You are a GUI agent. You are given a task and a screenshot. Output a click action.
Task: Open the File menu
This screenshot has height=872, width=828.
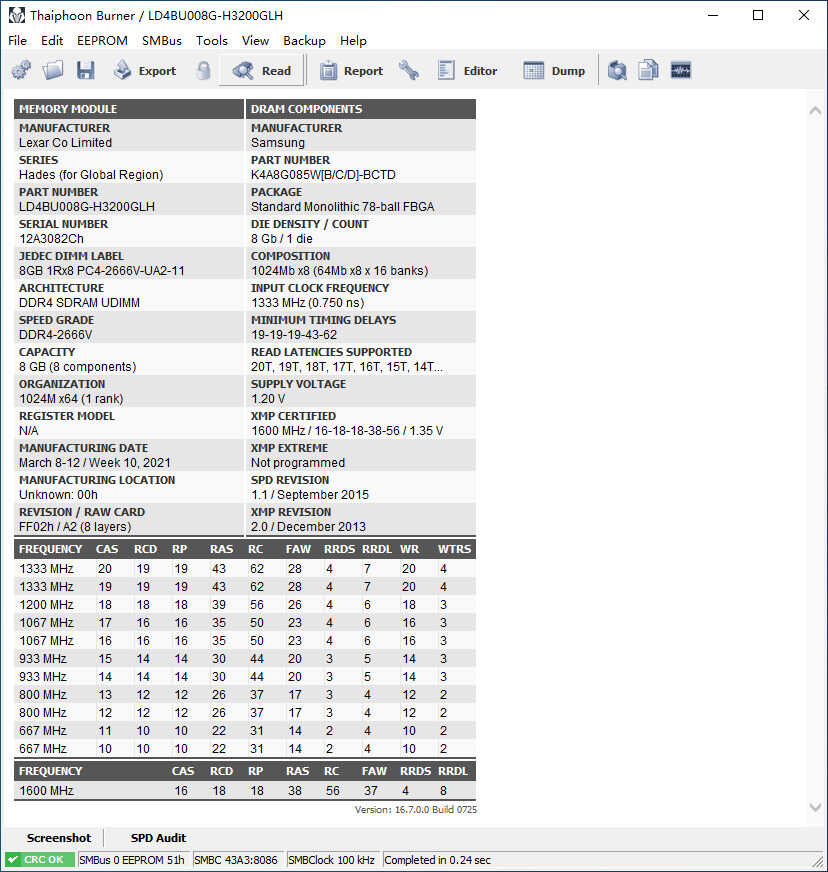point(17,41)
